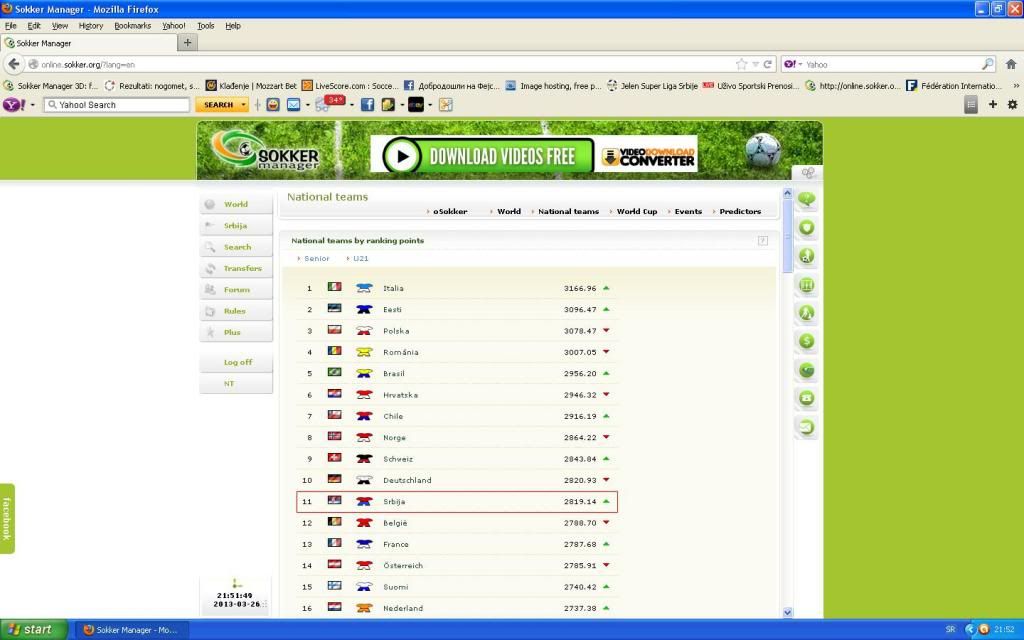1024x640 pixels.
Task: Click the address bar URL field
Action: coord(385,64)
